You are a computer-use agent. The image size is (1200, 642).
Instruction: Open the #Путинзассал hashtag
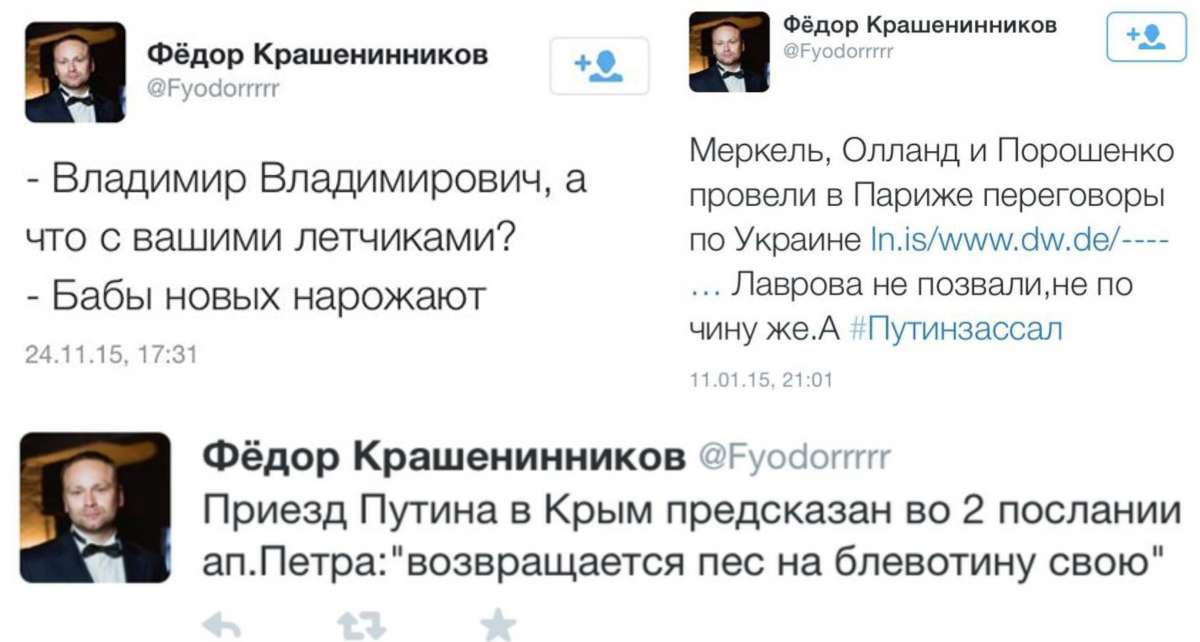[958, 329]
